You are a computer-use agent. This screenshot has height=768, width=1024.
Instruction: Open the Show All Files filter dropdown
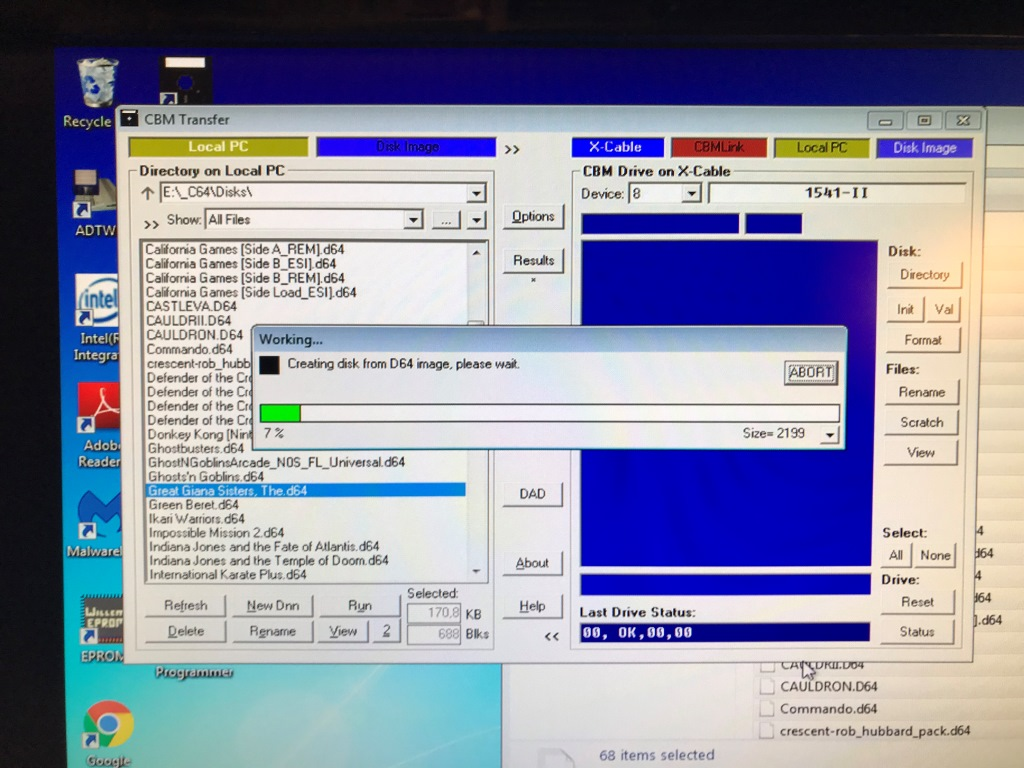413,220
